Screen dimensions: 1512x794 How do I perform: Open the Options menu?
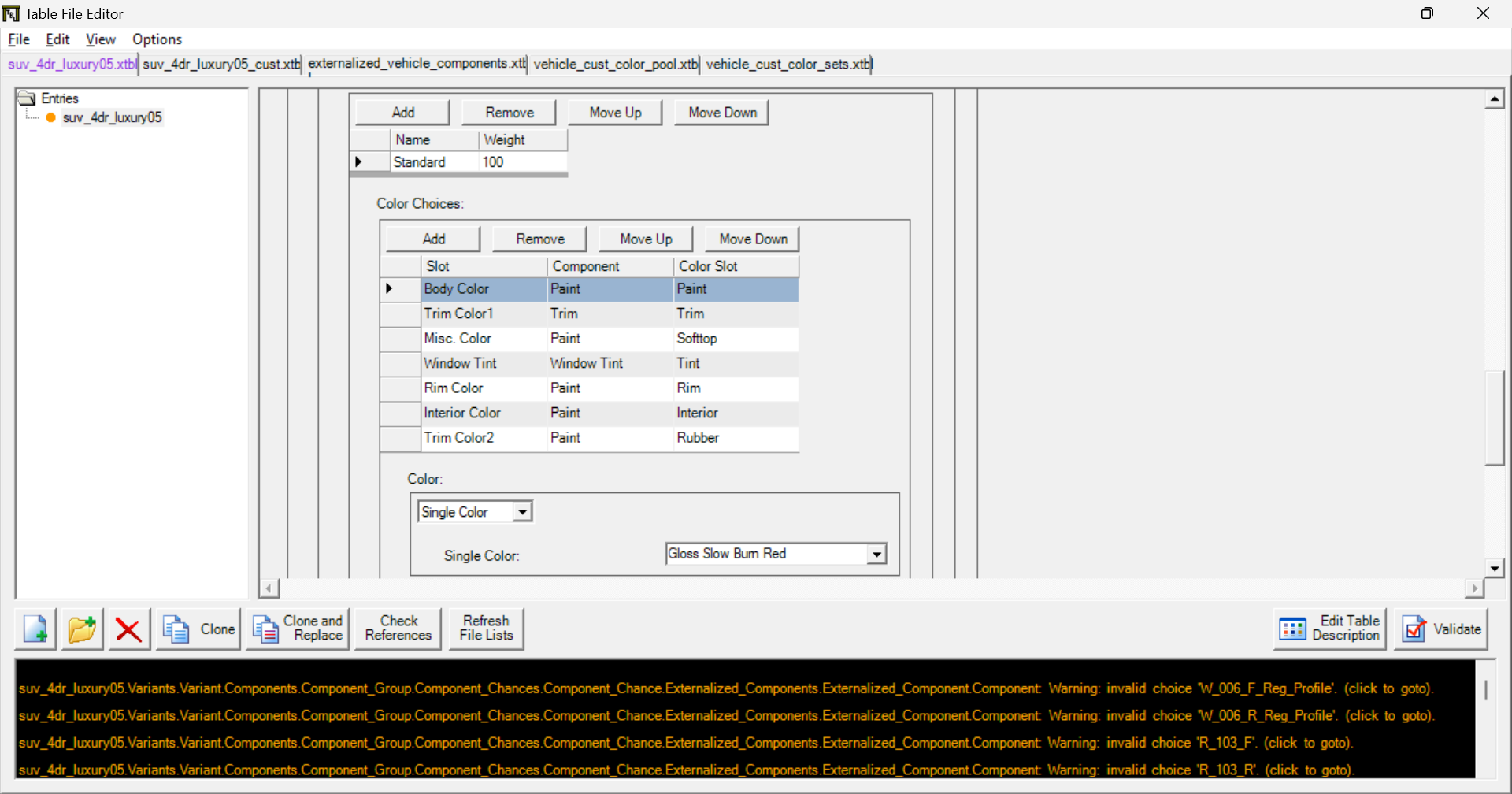pos(157,39)
